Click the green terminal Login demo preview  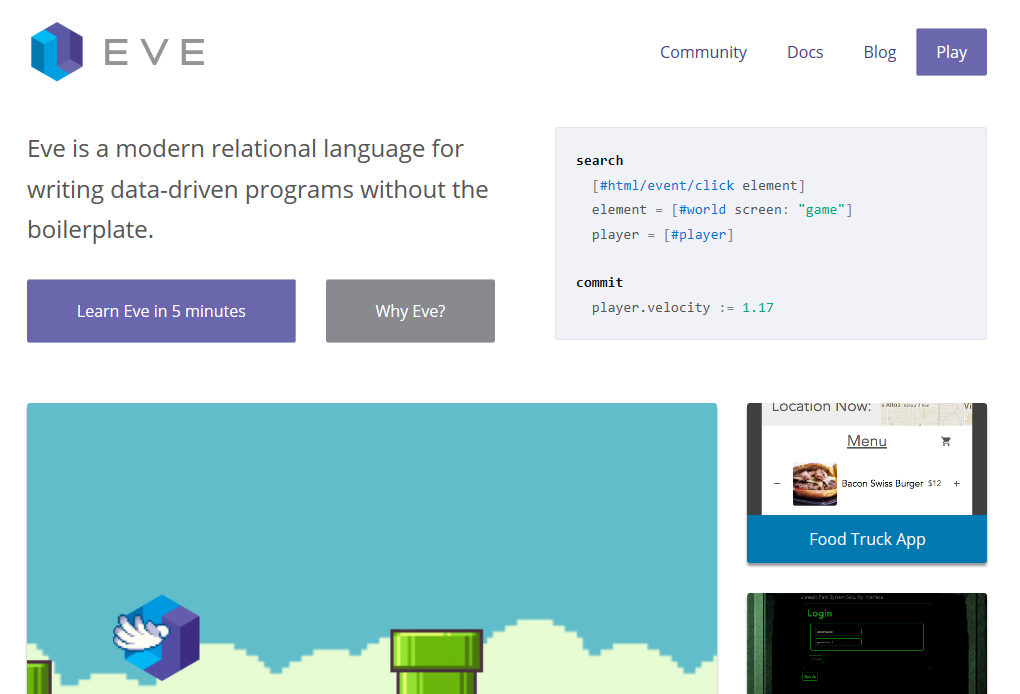pyautogui.click(x=866, y=645)
